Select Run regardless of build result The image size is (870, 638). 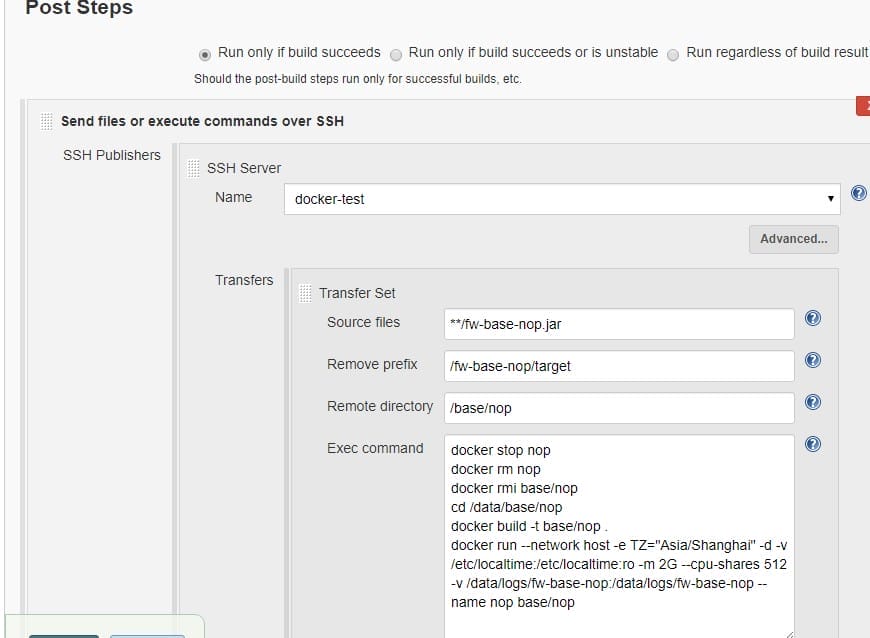(673, 54)
